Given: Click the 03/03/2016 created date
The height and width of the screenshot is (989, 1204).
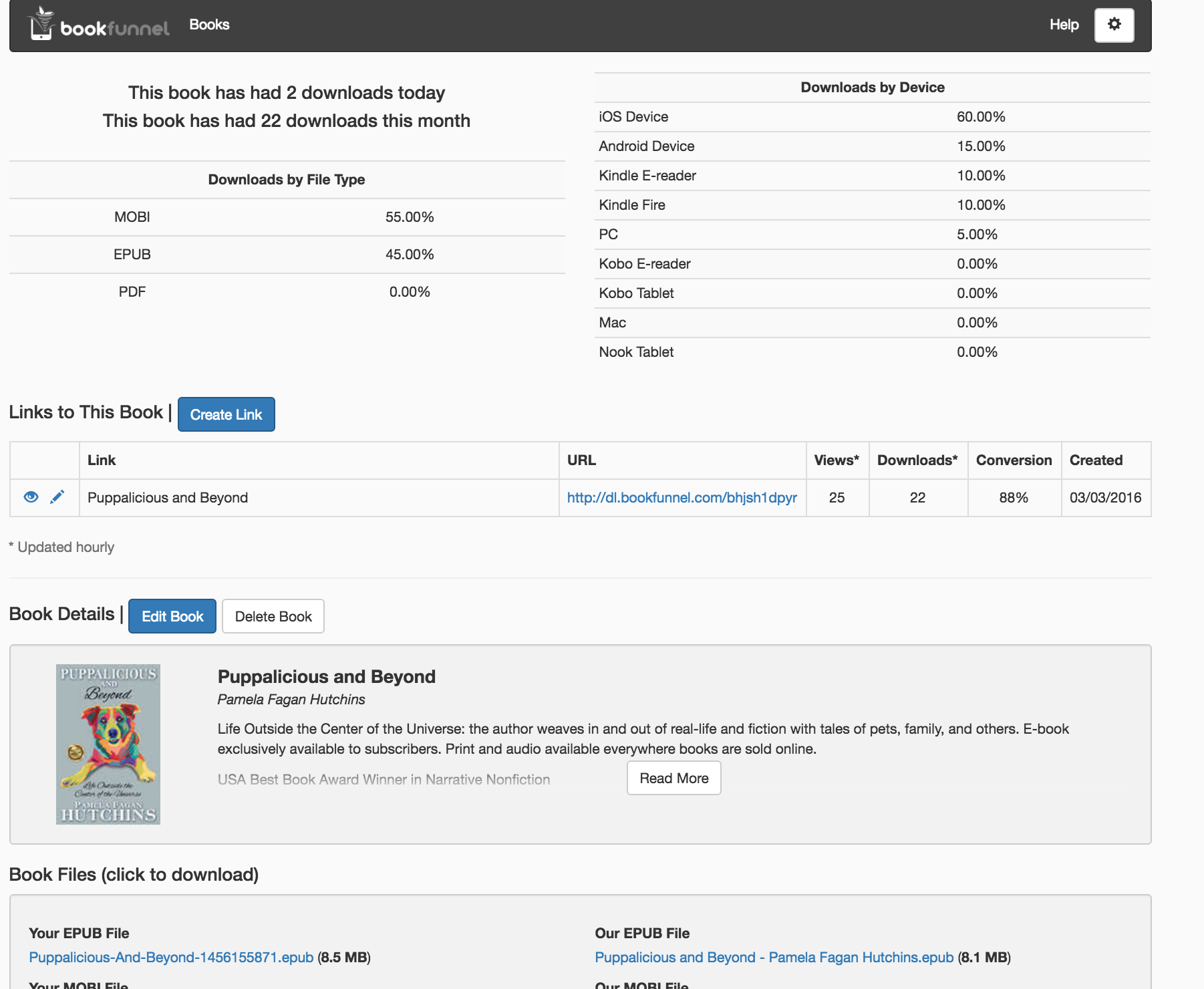Looking at the screenshot, I should click(1105, 498).
